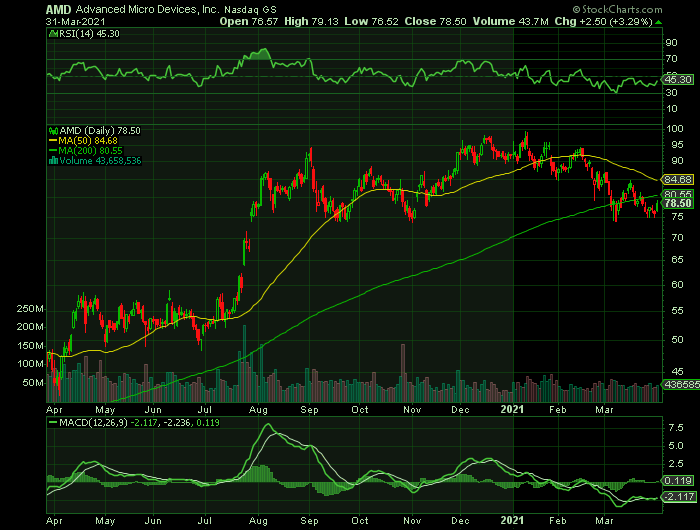
Task: Click the 84.68 MA(50) price tag
Action: [x=678, y=179]
